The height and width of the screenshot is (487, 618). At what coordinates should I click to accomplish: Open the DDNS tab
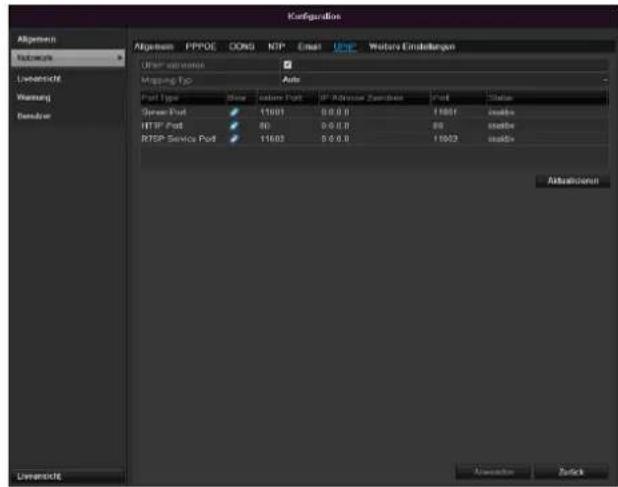[x=242, y=47]
